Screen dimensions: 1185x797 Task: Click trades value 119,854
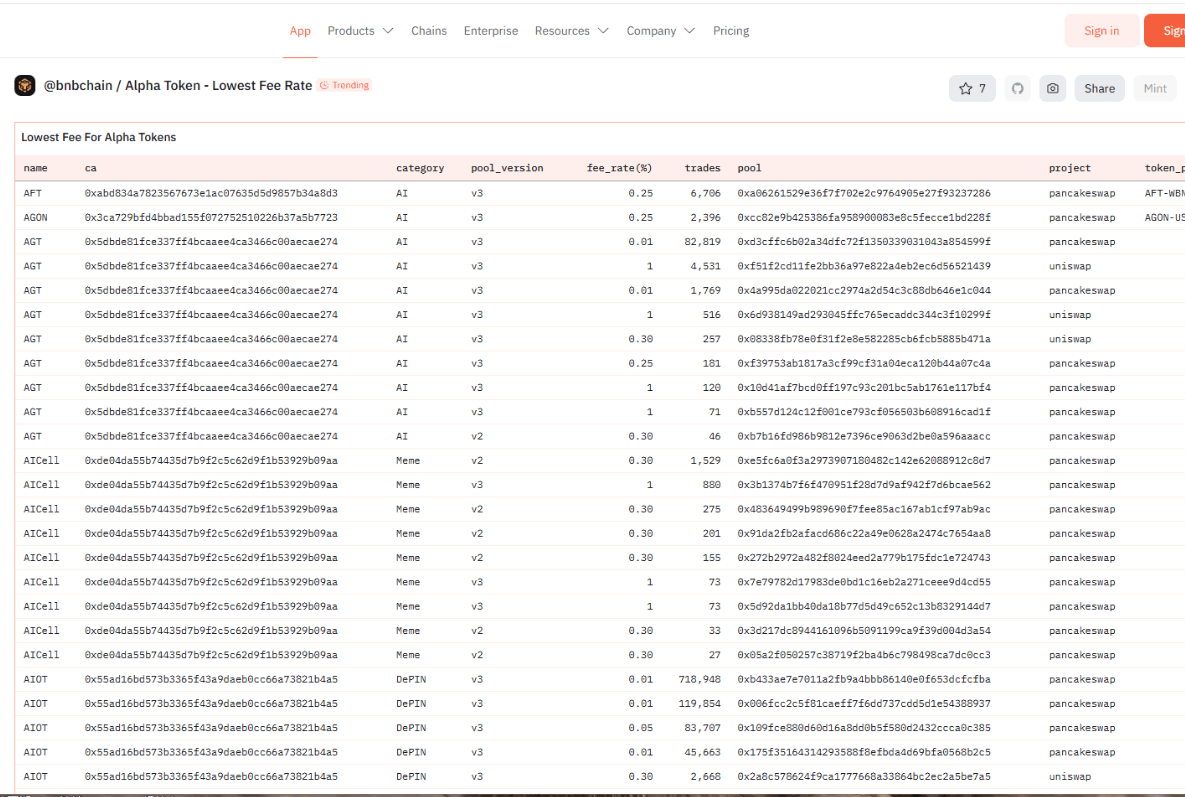699,703
